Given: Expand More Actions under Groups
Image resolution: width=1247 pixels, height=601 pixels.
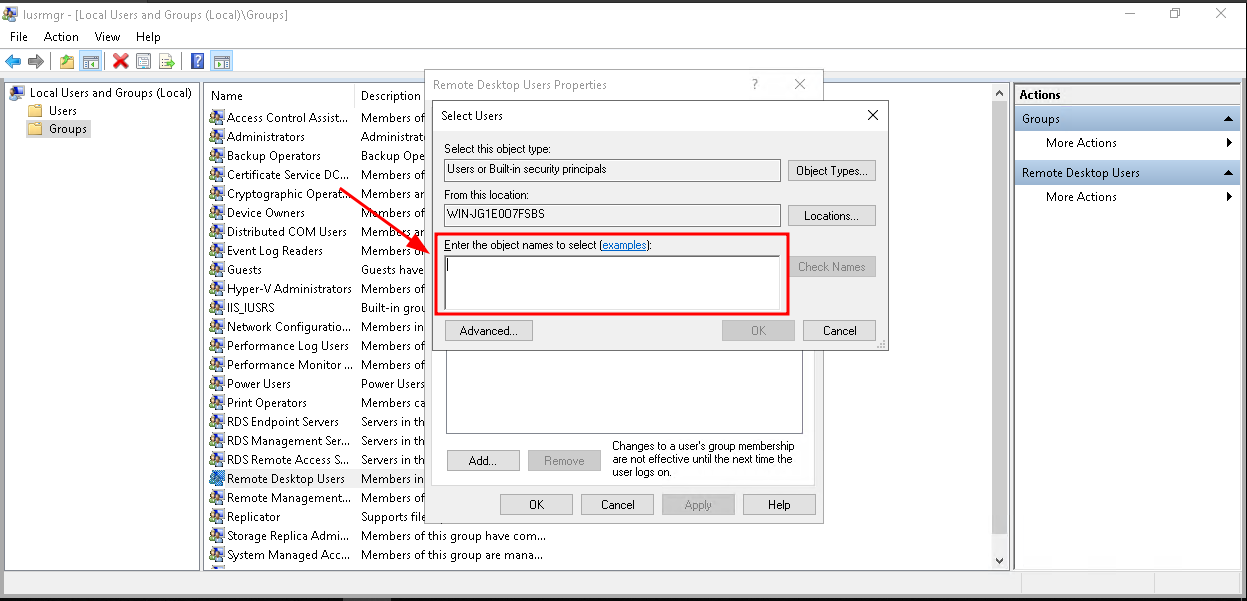Looking at the screenshot, I should point(1228,143).
